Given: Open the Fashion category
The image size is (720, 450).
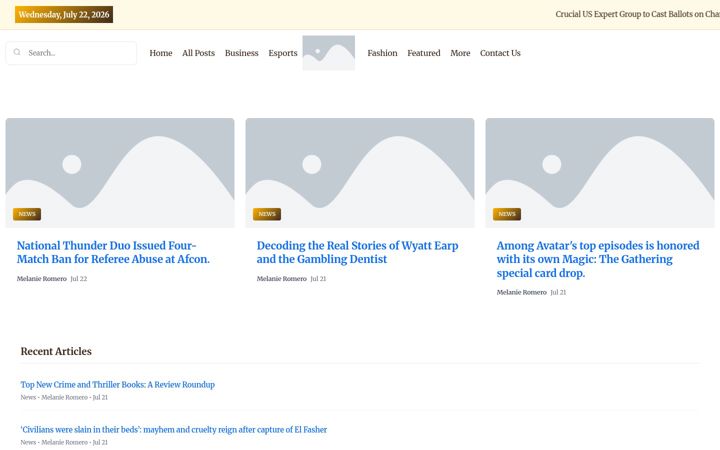Looking at the screenshot, I should pos(382,53).
